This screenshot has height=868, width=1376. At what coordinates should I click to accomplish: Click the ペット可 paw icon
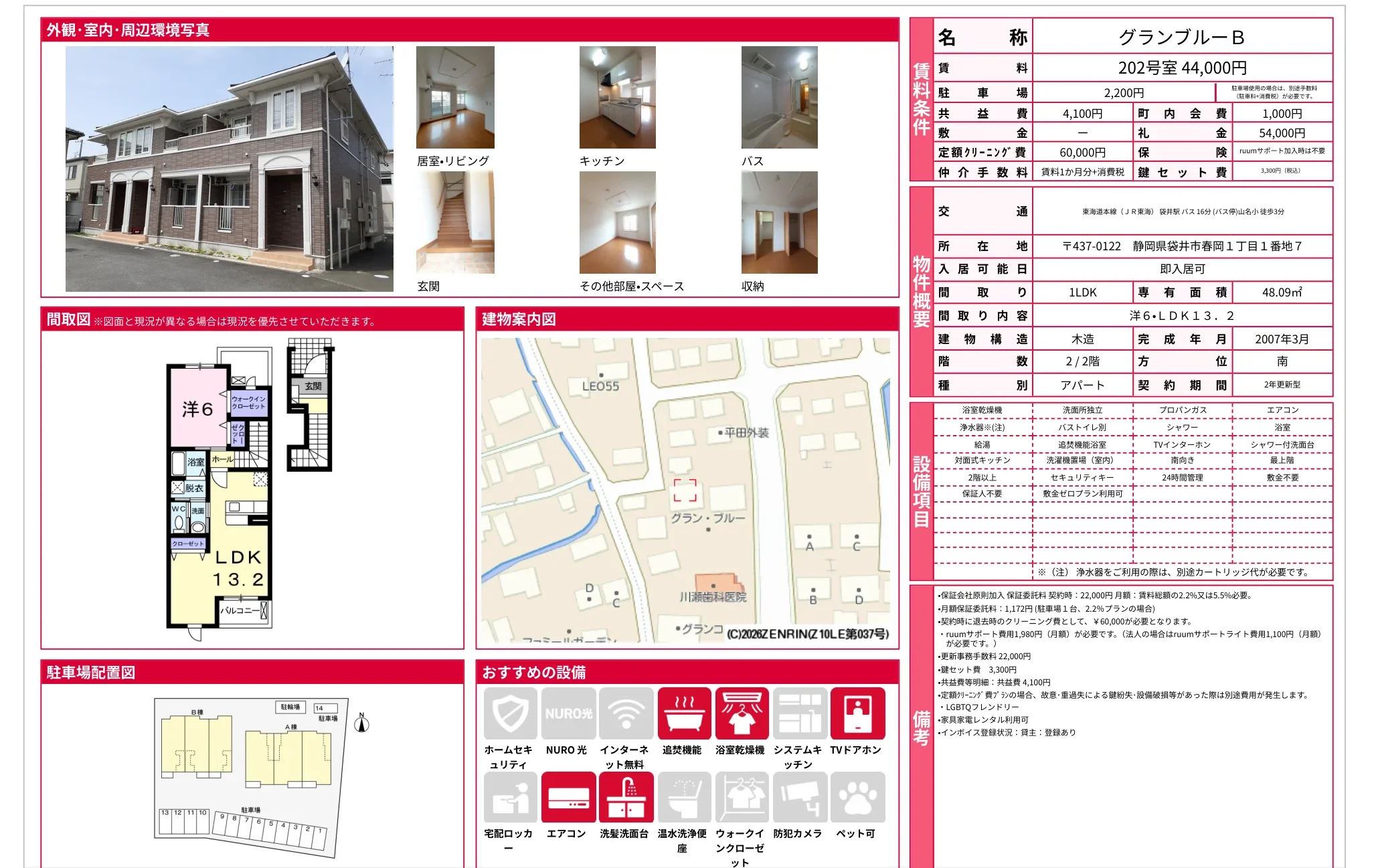tap(857, 797)
